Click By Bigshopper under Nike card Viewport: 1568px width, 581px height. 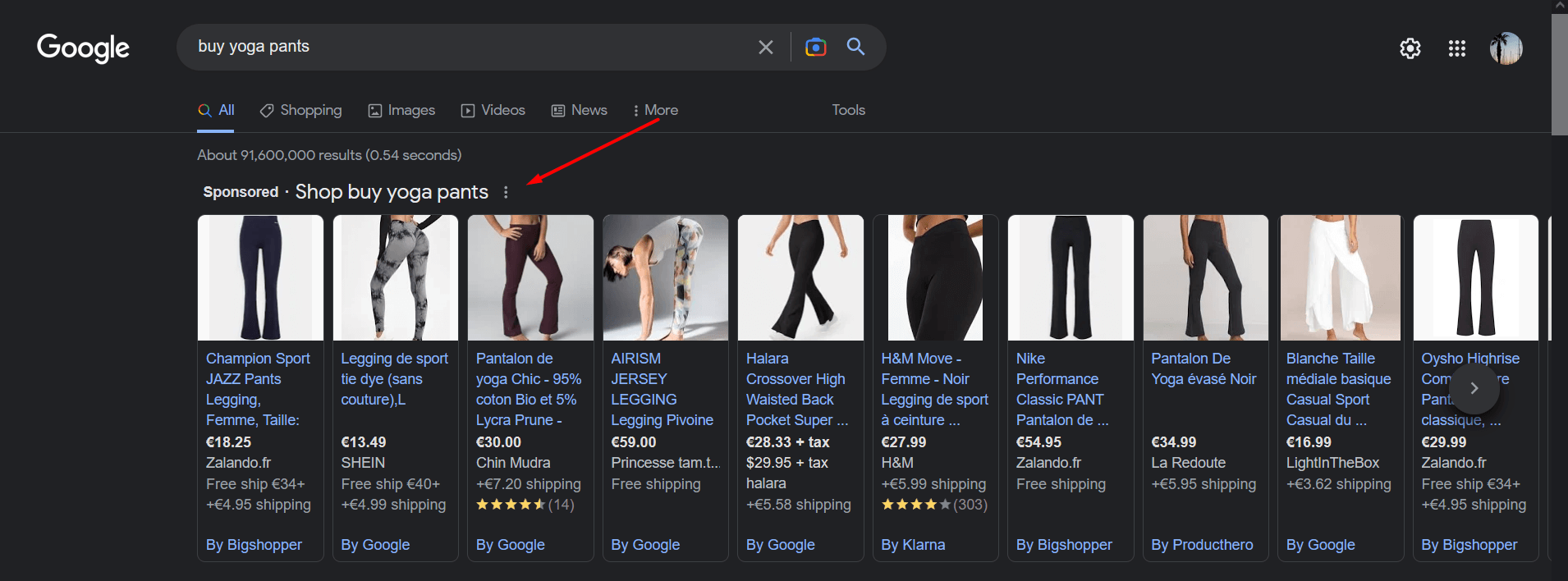click(x=1064, y=545)
